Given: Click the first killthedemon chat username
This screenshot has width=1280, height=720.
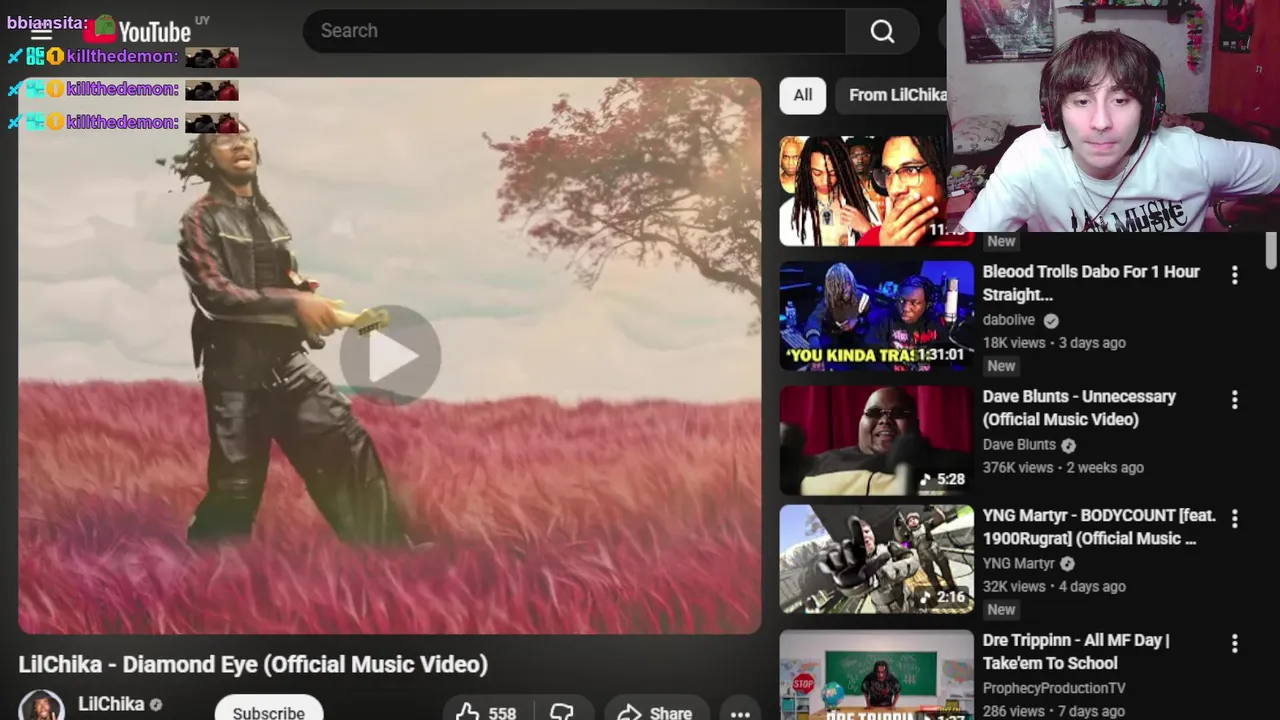Looking at the screenshot, I should 122,57.
